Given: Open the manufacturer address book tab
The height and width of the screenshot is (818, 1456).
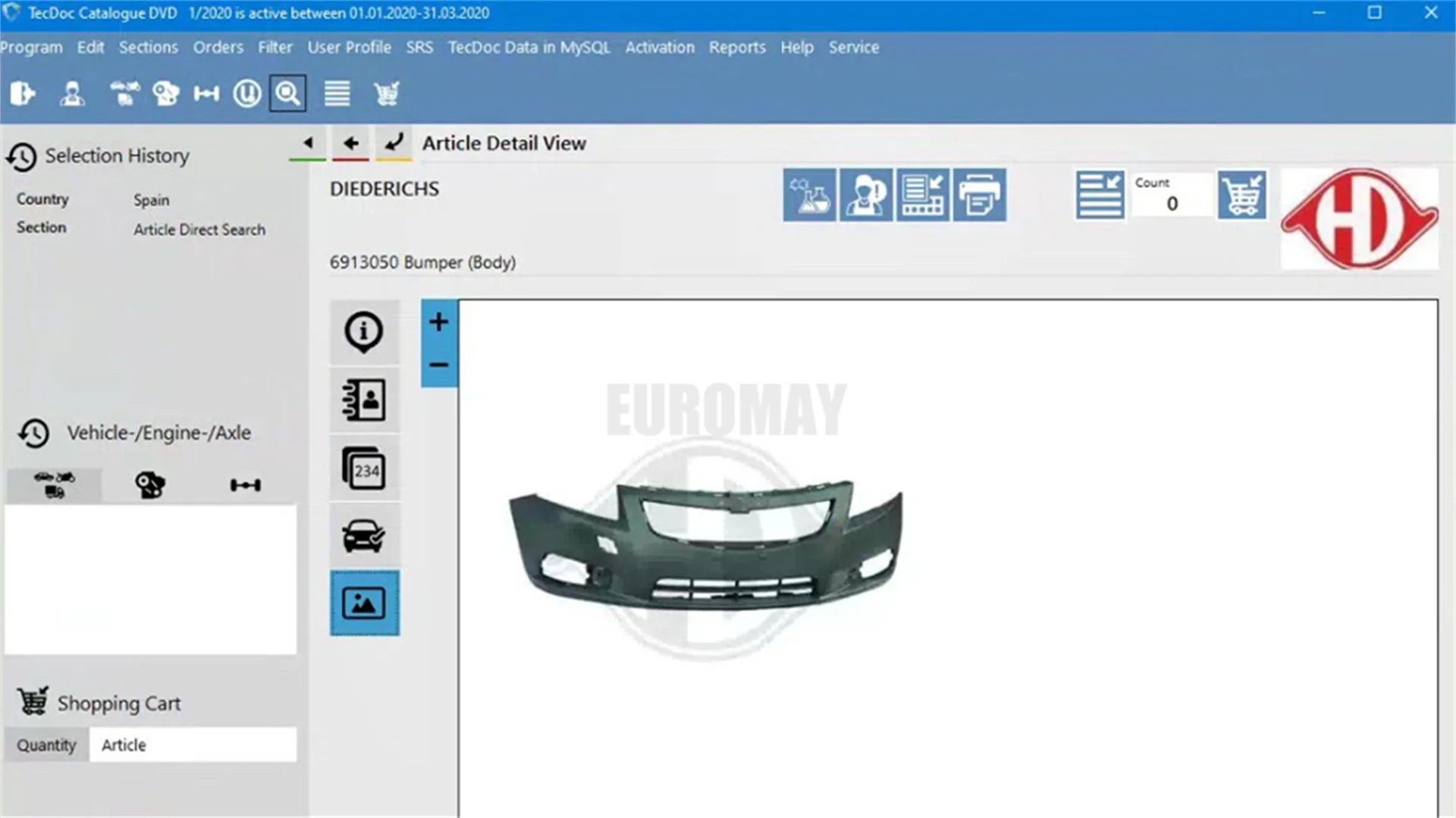Looking at the screenshot, I should pyautogui.click(x=364, y=400).
